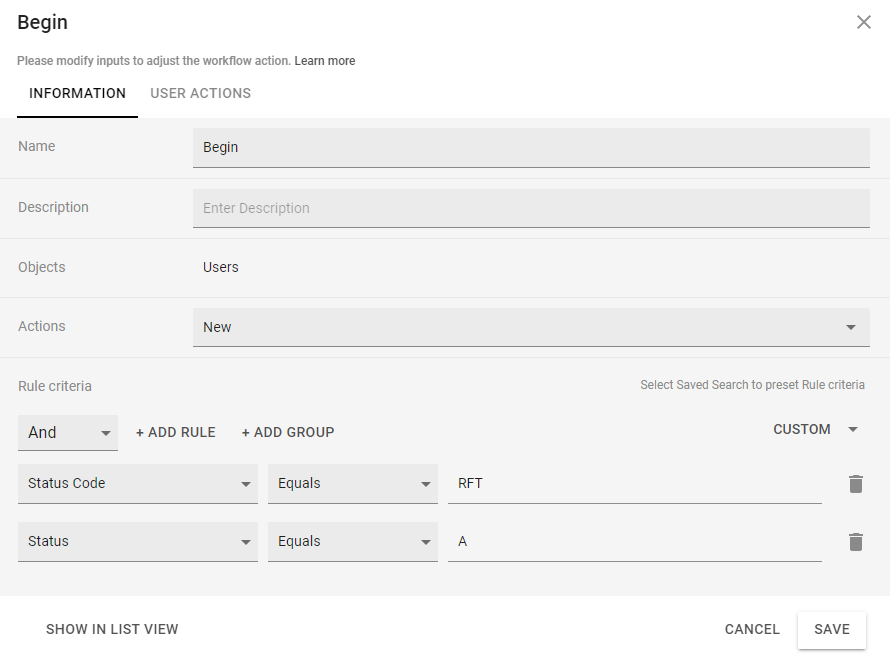Delete the Status Code rule

tap(855, 483)
